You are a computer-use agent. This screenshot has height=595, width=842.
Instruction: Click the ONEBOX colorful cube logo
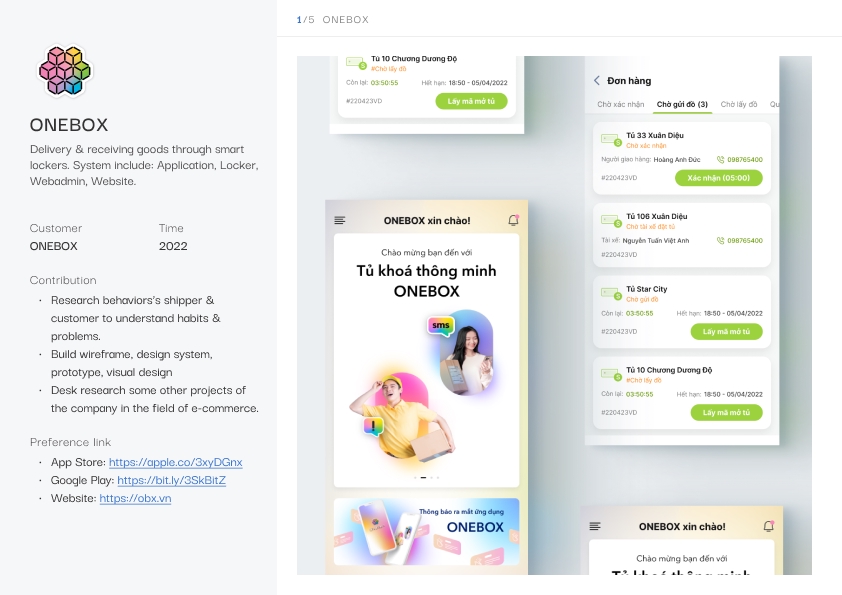[x=65, y=71]
